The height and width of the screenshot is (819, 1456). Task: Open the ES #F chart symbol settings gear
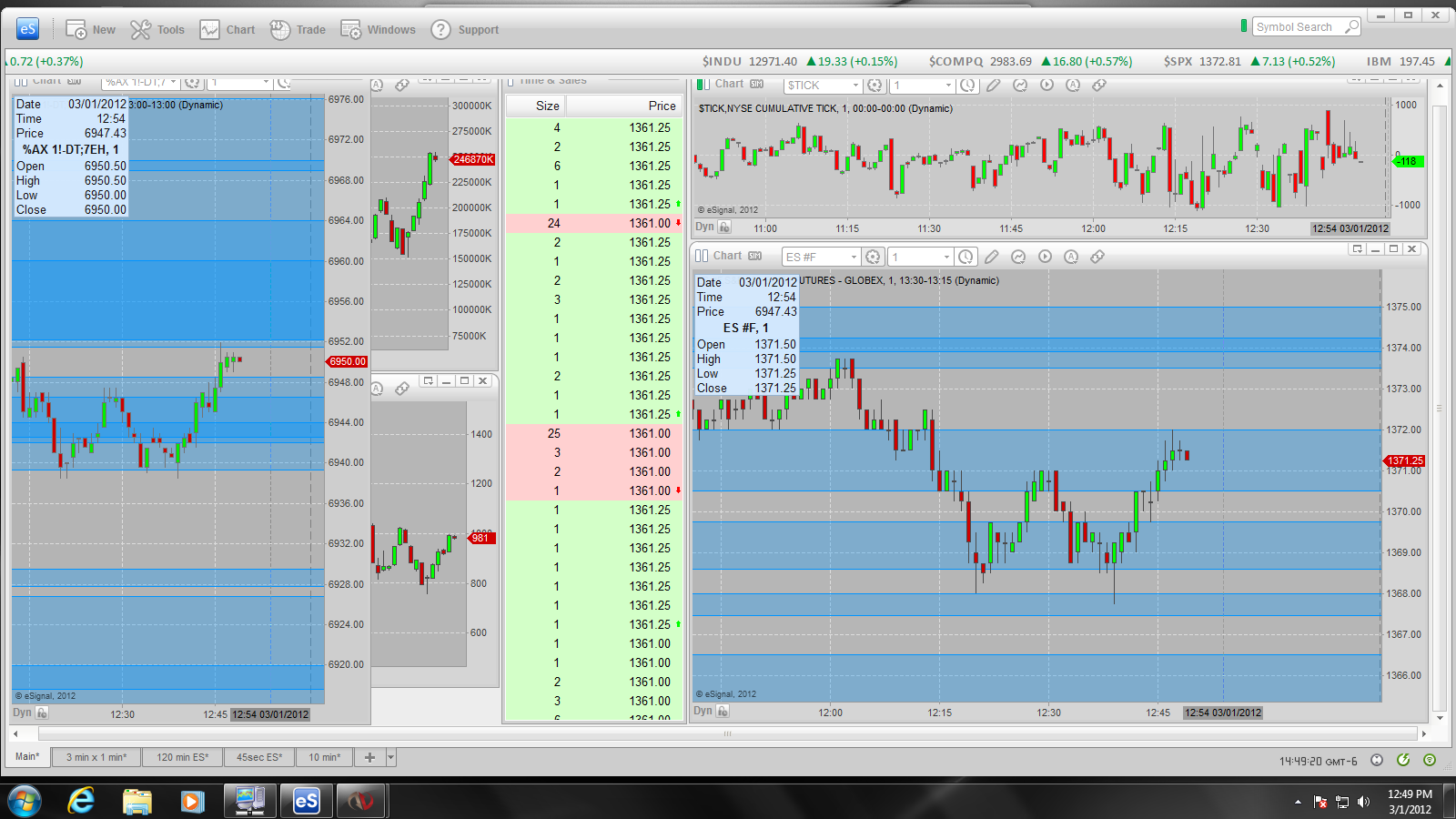coord(873,257)
